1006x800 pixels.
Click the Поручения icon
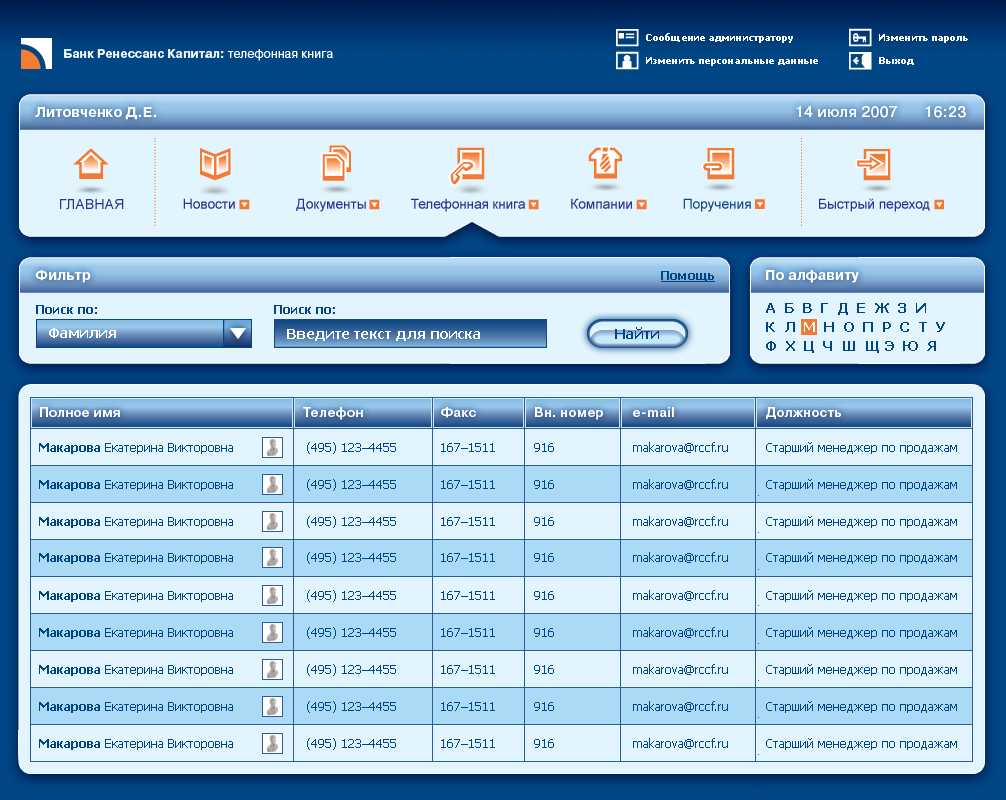pyautogui.click(x=719, y=164)
